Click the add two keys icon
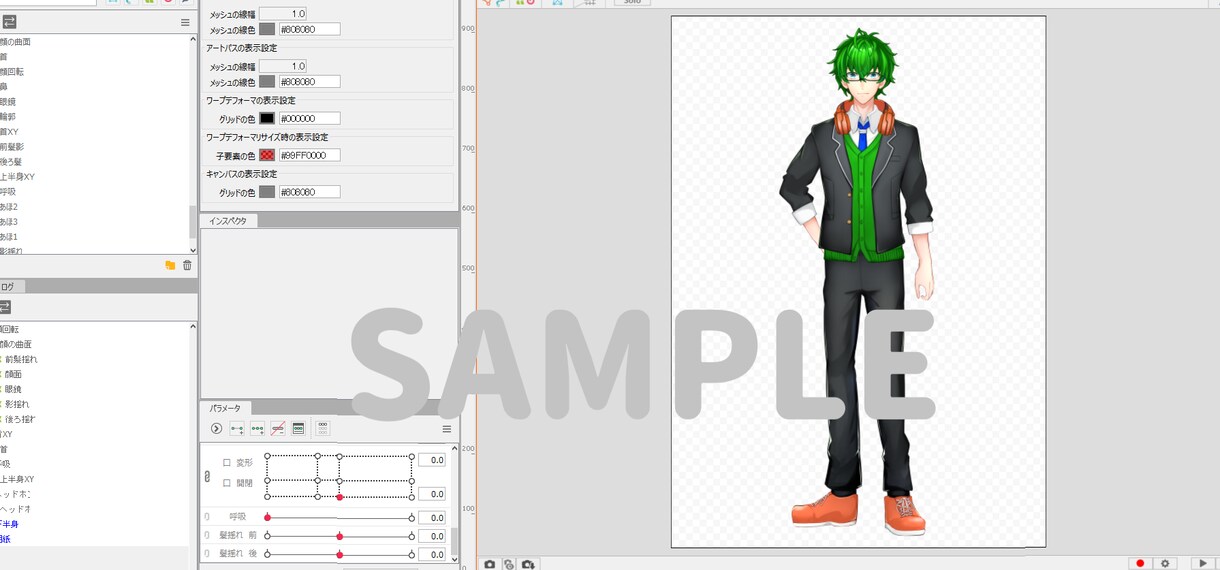Viewport: 1220px width, 570px height. (237, 428)
